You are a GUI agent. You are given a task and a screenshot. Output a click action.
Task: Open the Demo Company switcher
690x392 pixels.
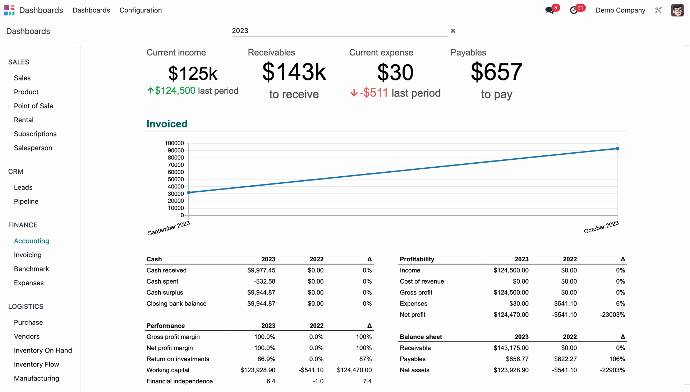pyautogui.click(x=620, y=10)
